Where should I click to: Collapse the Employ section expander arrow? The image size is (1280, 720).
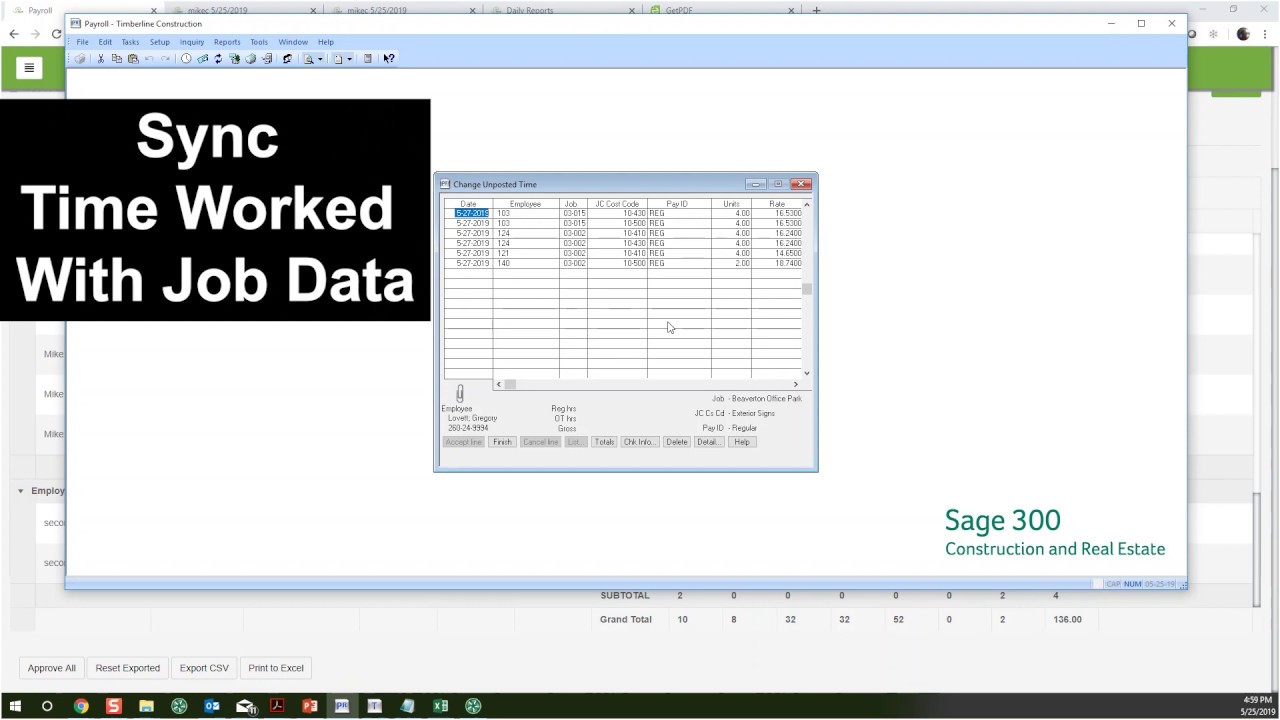[x=21, y=491]
